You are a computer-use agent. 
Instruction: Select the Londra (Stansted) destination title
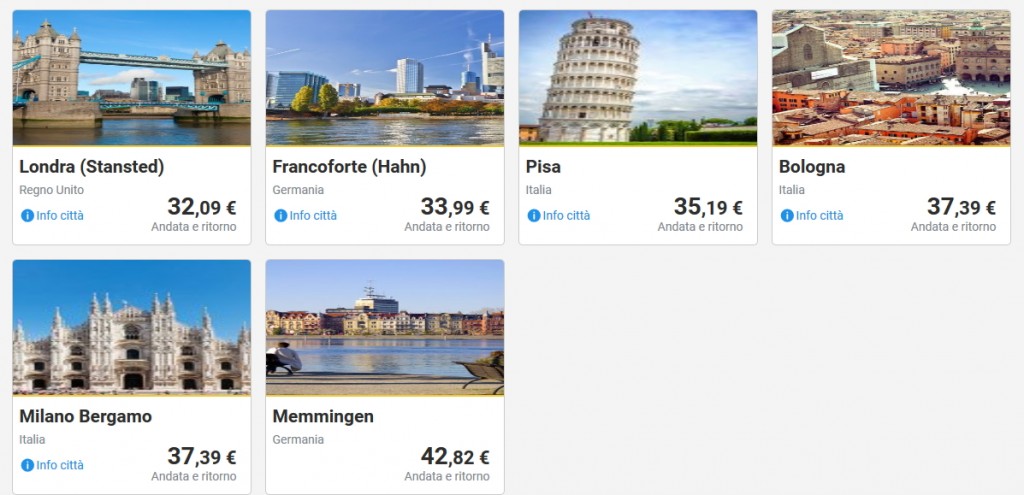click(92, 167)
